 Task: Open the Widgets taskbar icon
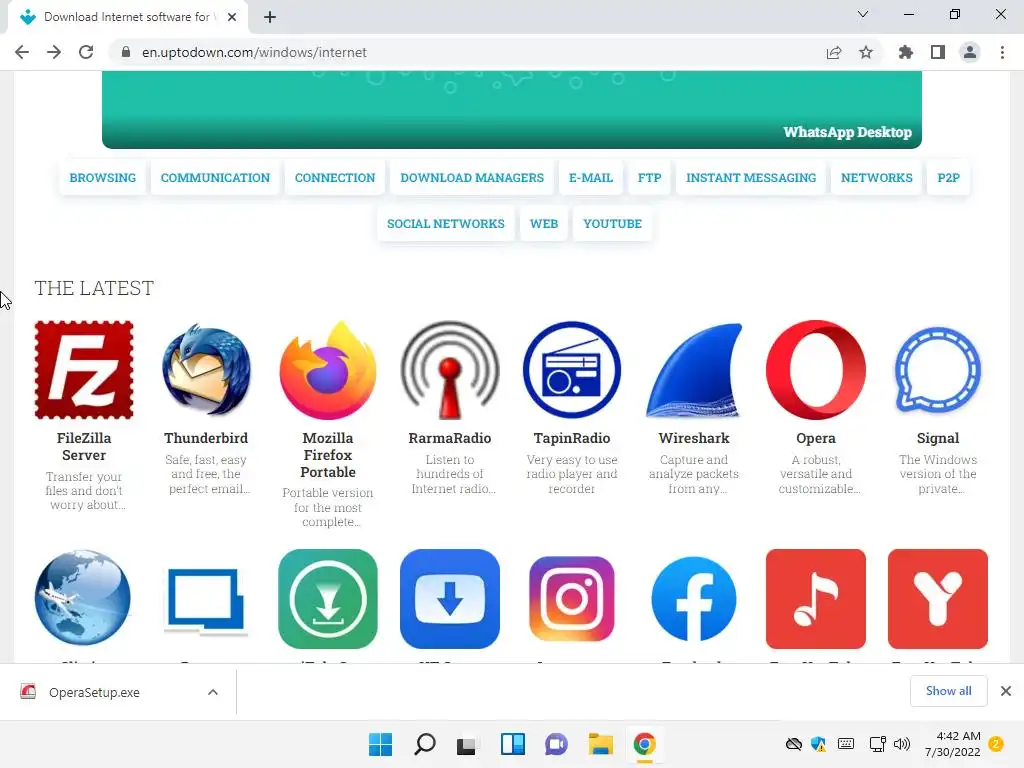pos(513,744)
